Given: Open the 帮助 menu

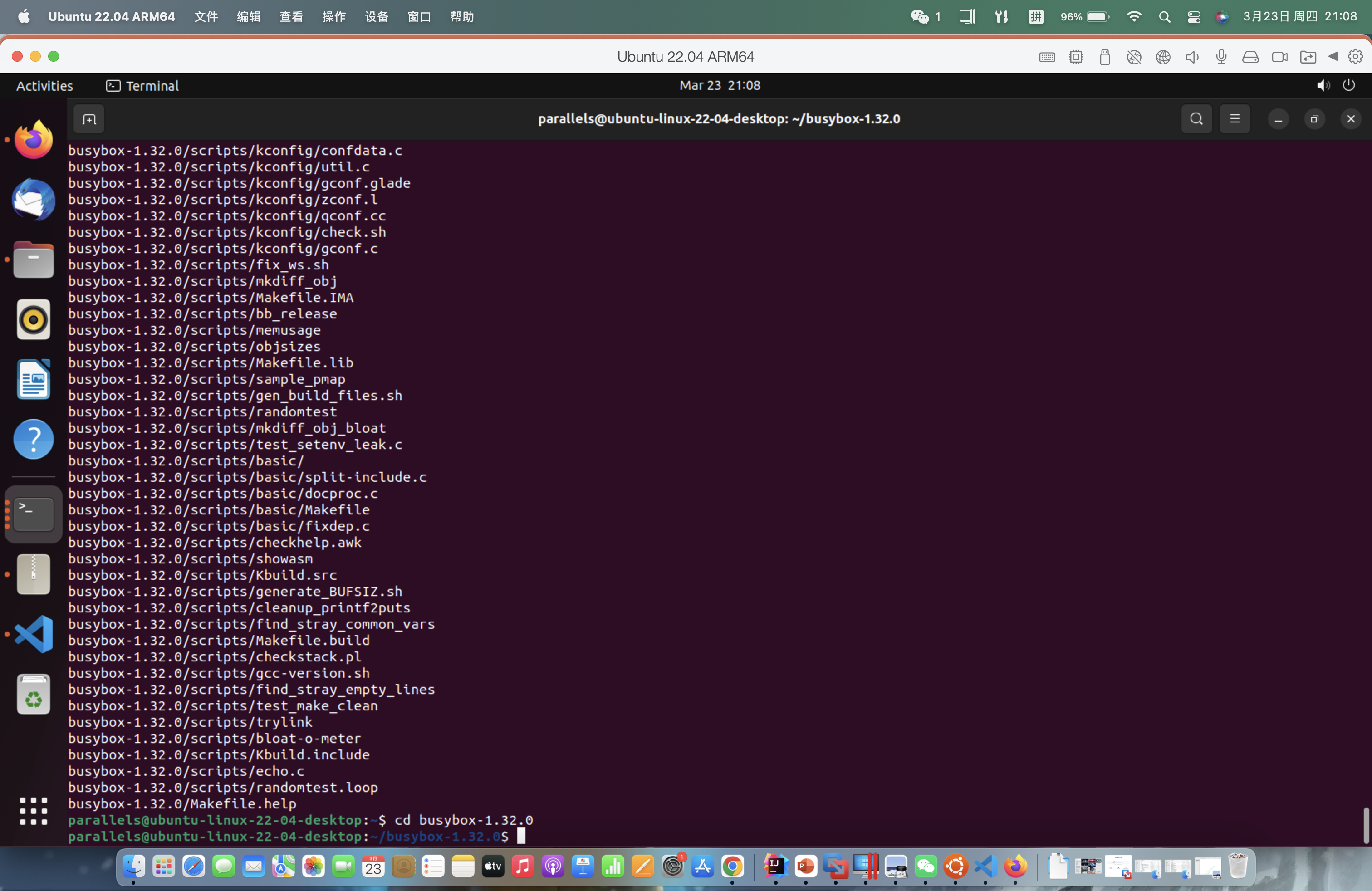Looking at the screenshot, I should pos(462,17).
